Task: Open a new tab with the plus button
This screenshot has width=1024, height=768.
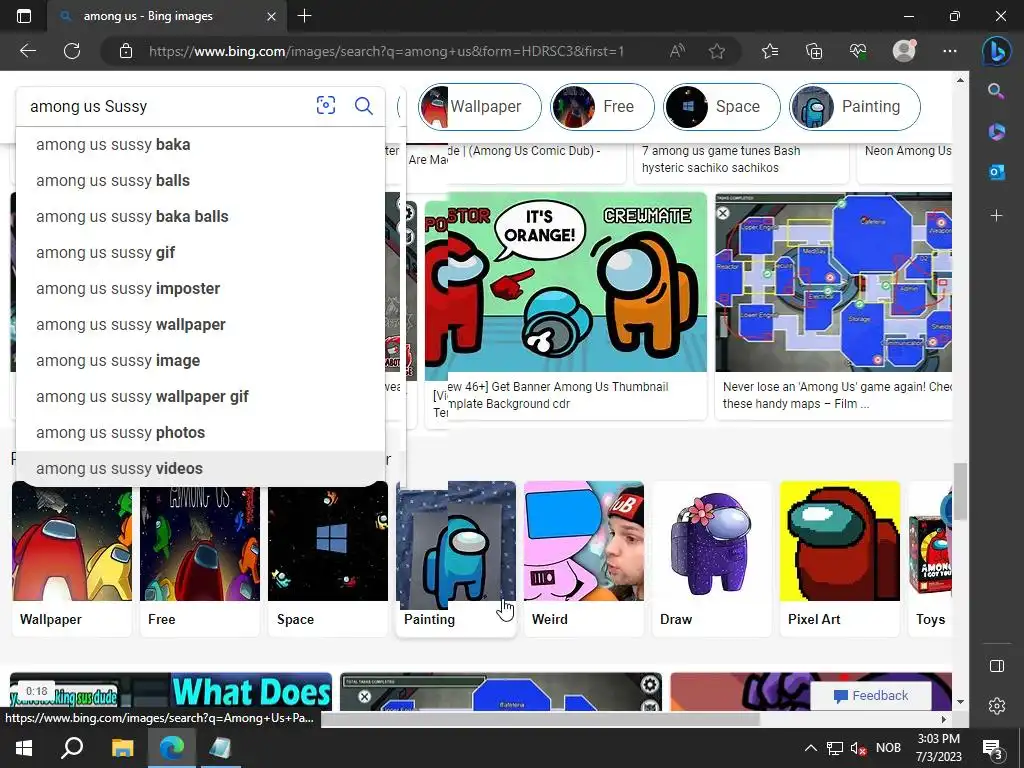Action: click(304, 16)
